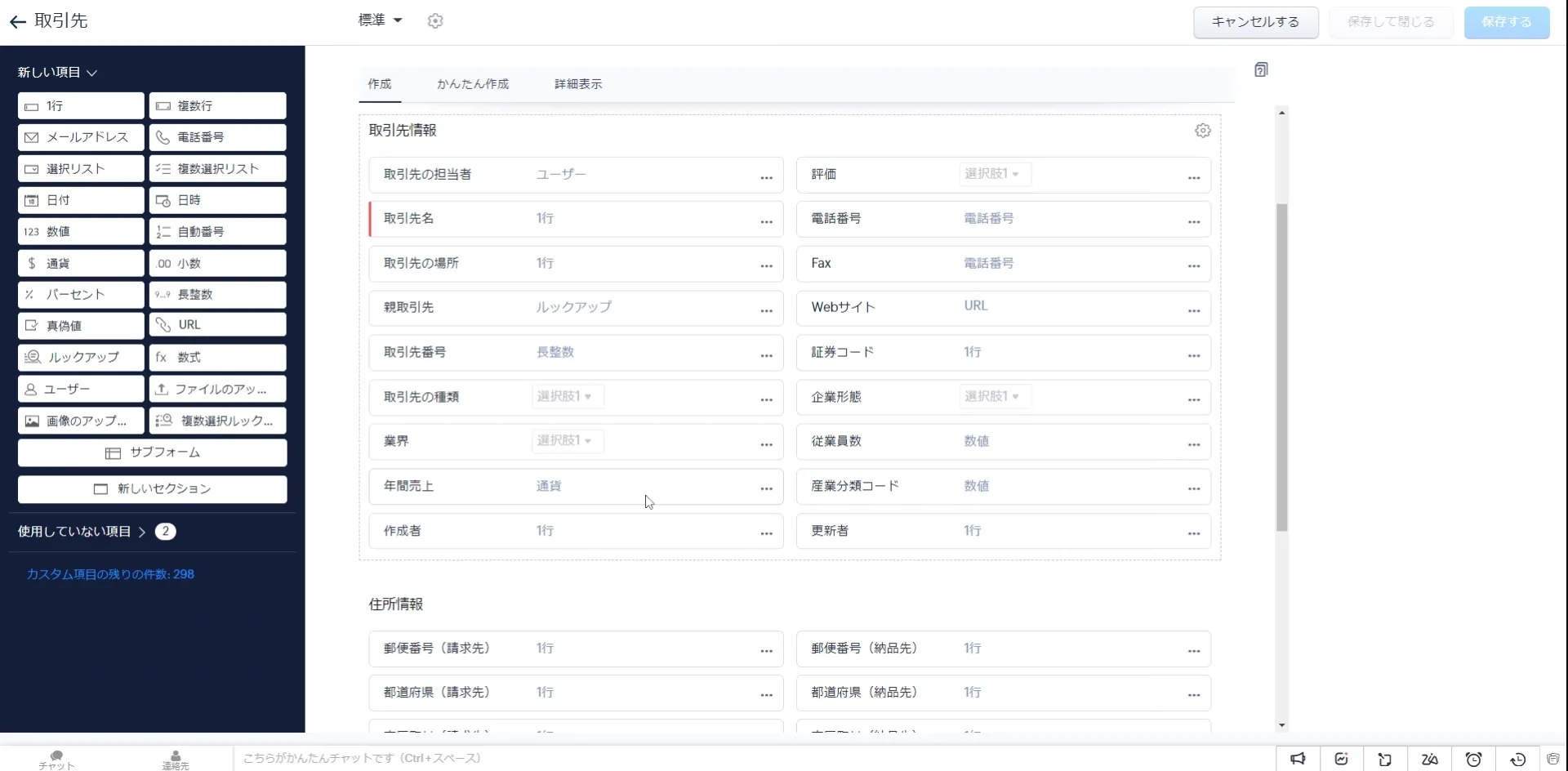Click the help document icon above the scrollbar
Image resolution: width=1568 pixels, height=771 pixels.
(x=1261, y=69)
